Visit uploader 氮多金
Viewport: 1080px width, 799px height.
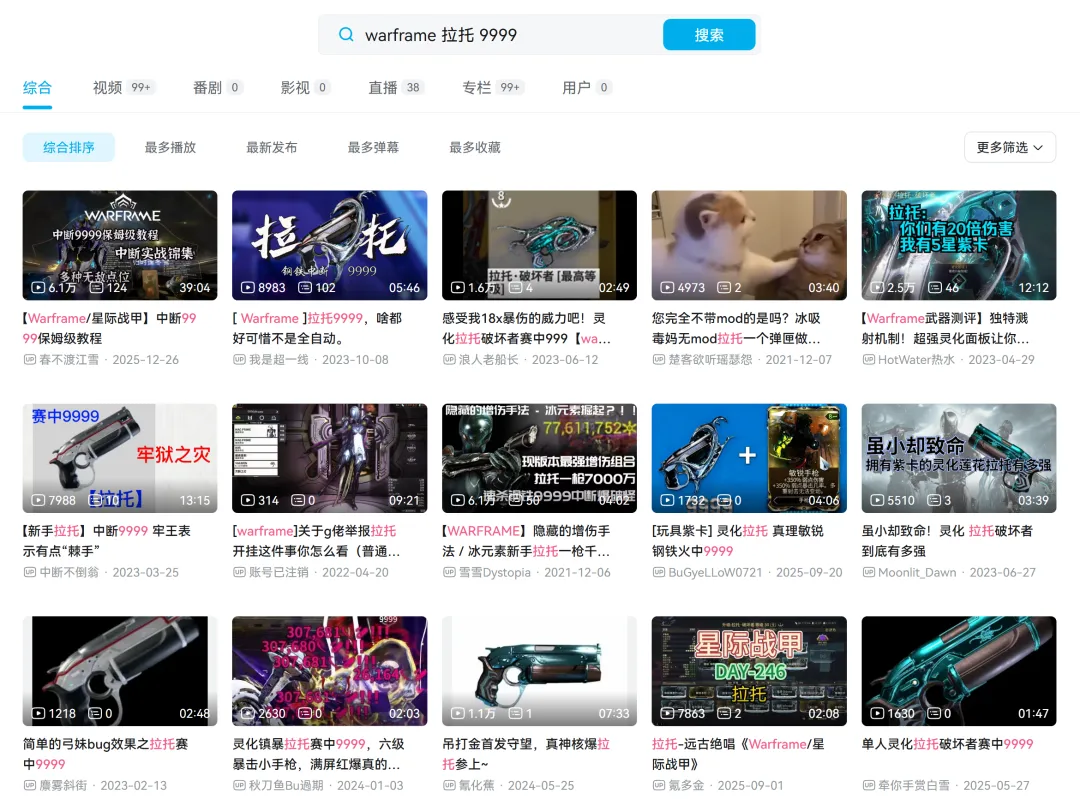tap(686, 785)
